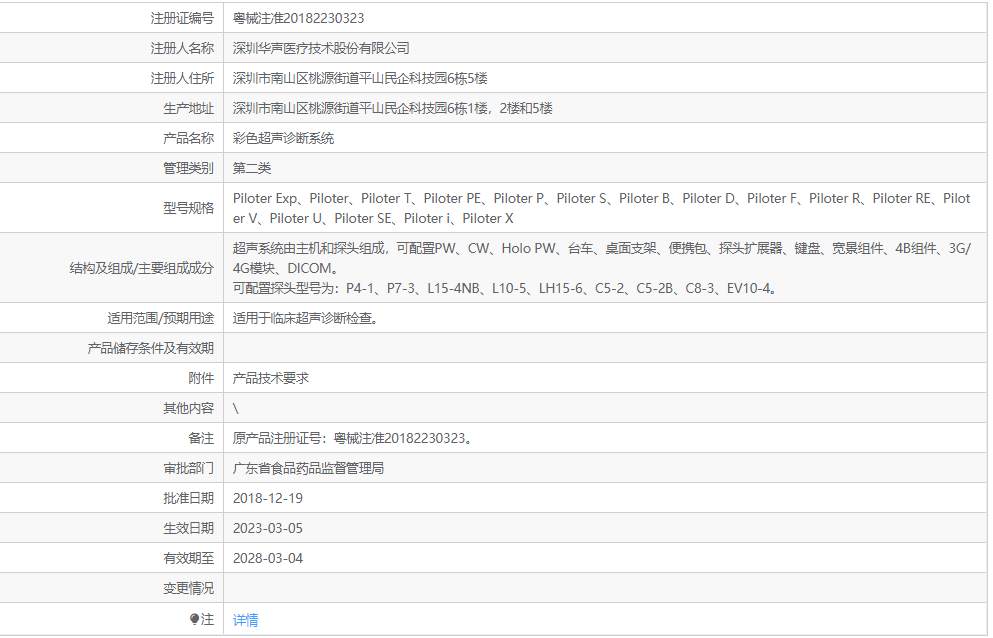Select the 结构及组成/主要组成成分 label

tap(142, 268)
